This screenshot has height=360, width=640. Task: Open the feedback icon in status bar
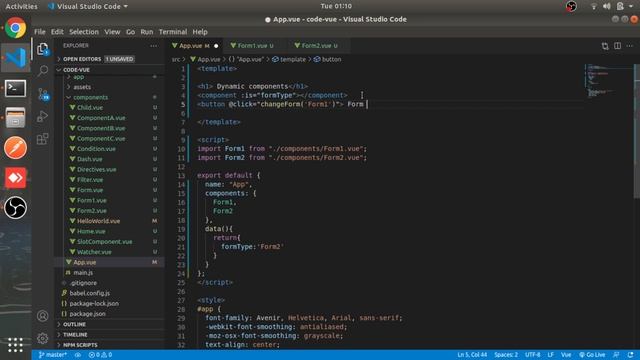point(616,355)
